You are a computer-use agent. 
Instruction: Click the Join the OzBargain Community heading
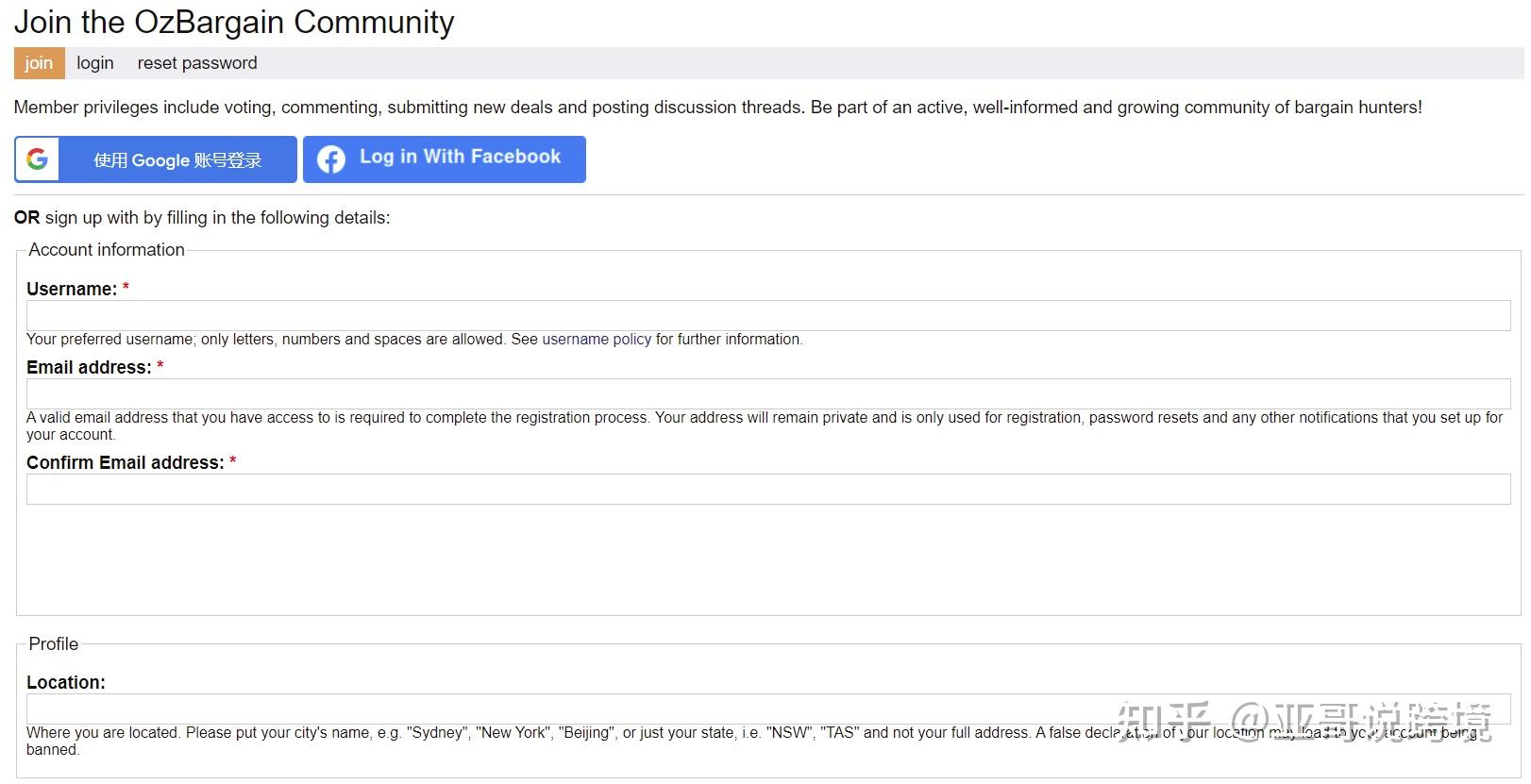pyautogui.click(x=234, y=22)
